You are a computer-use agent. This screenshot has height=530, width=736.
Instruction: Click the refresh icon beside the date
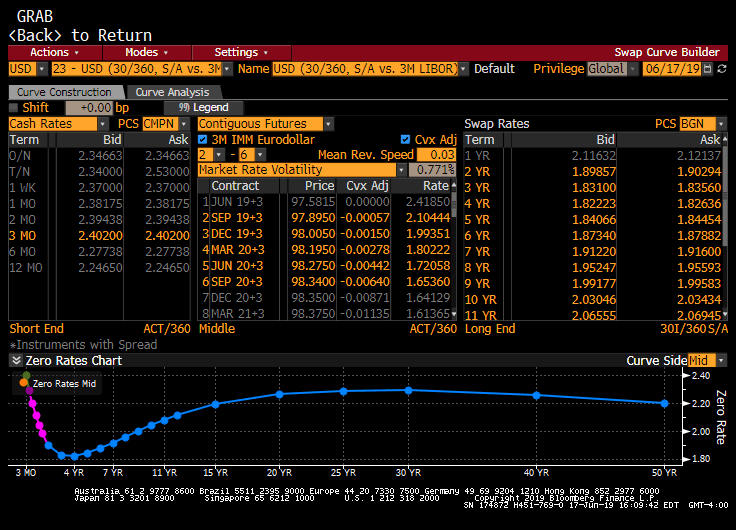722,69
